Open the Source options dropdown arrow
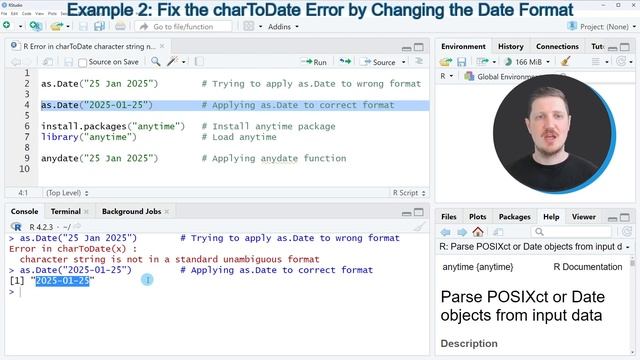 (403, 62)
